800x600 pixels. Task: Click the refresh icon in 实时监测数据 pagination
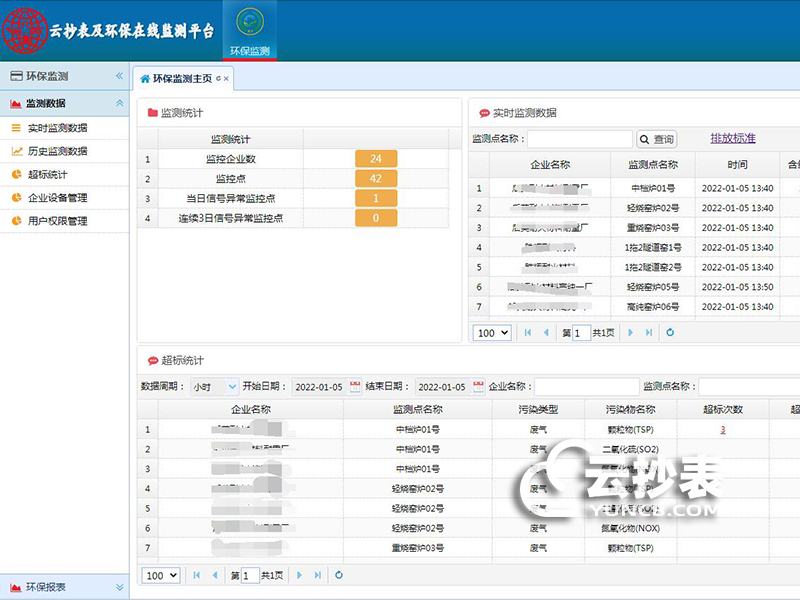670,332
